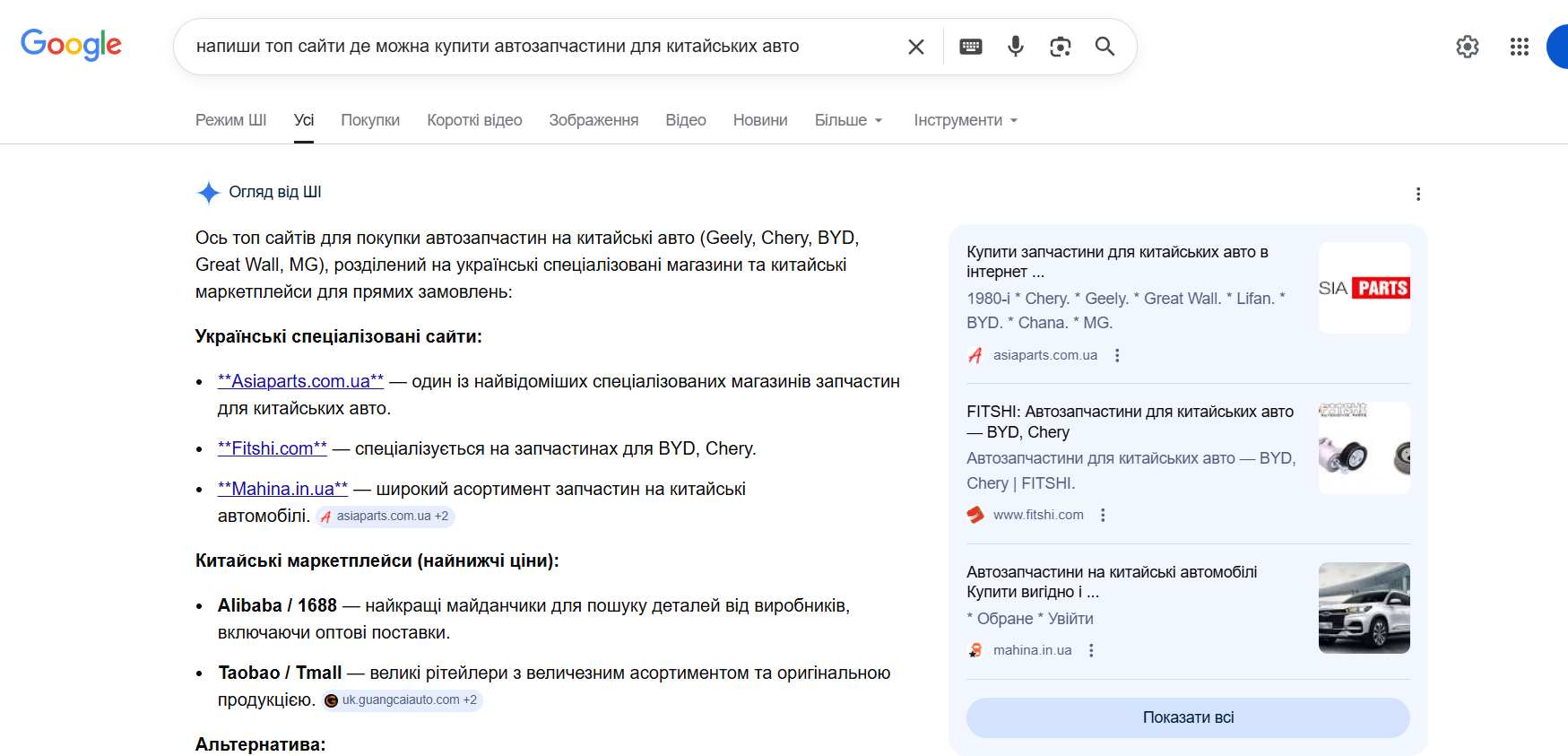Open search by image lens icon
The height and width of the screenshot is (756, 1568).
pos(1060,47)
